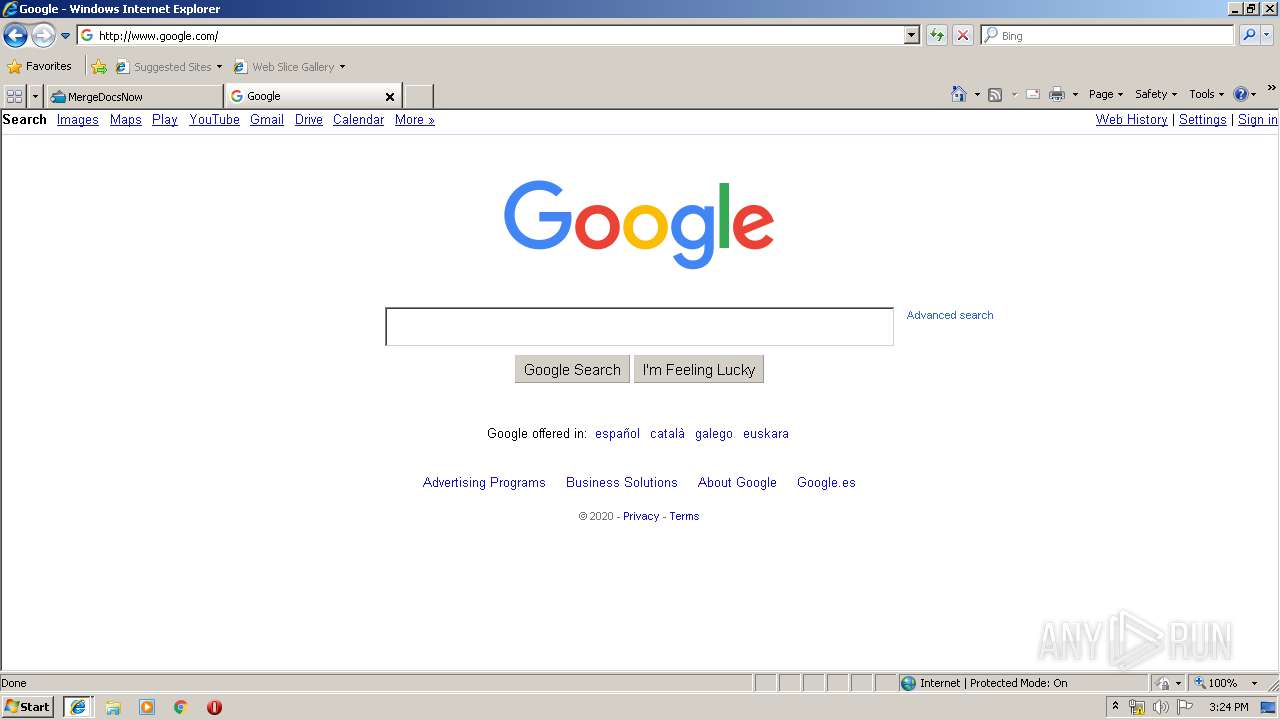Open the Google.es link
The width and height of the screenshot is (1280, 720).
click(x=826, y=483)
